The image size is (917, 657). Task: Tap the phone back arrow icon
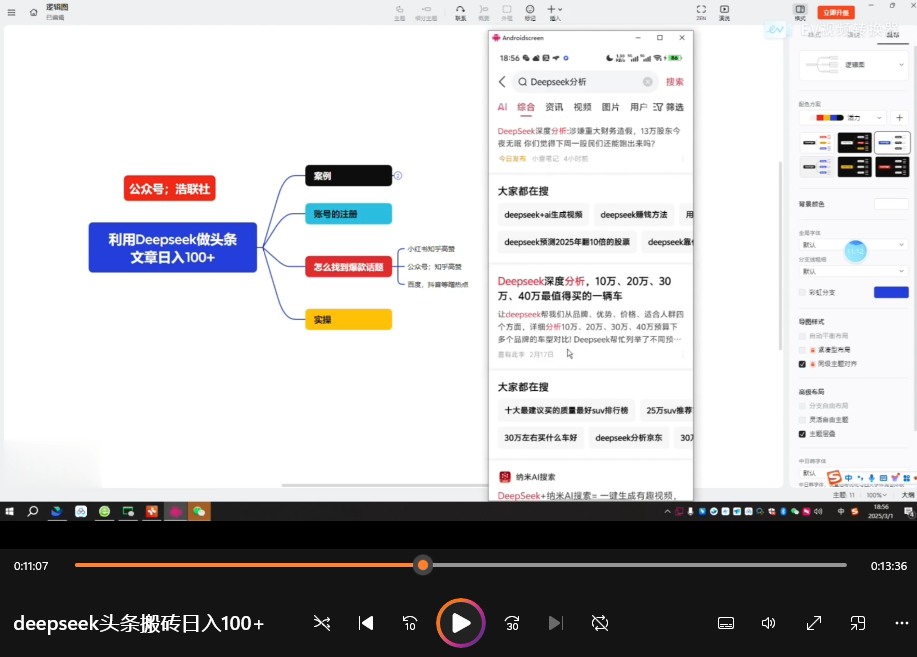pyautogui.click(x=502, y=82)
